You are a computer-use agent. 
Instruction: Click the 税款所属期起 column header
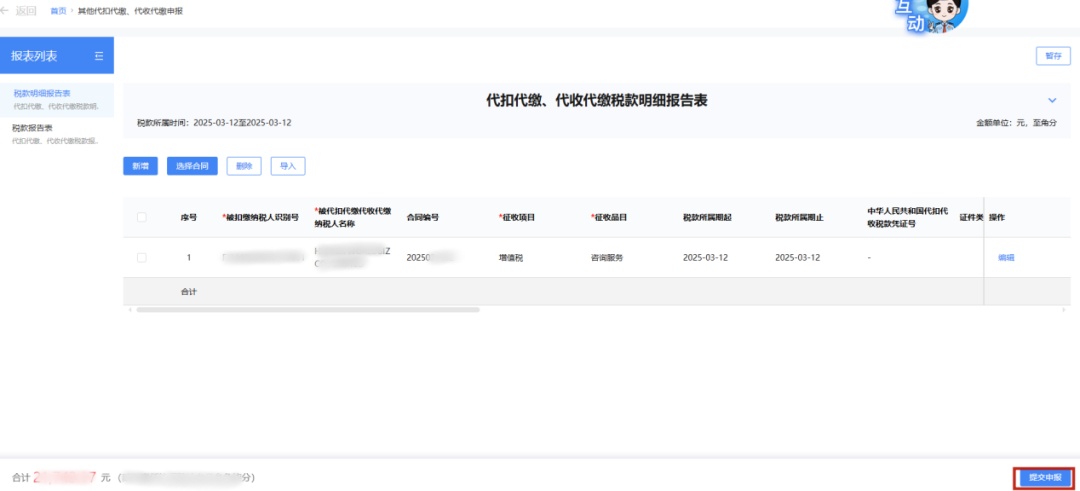tap(707, 217)
